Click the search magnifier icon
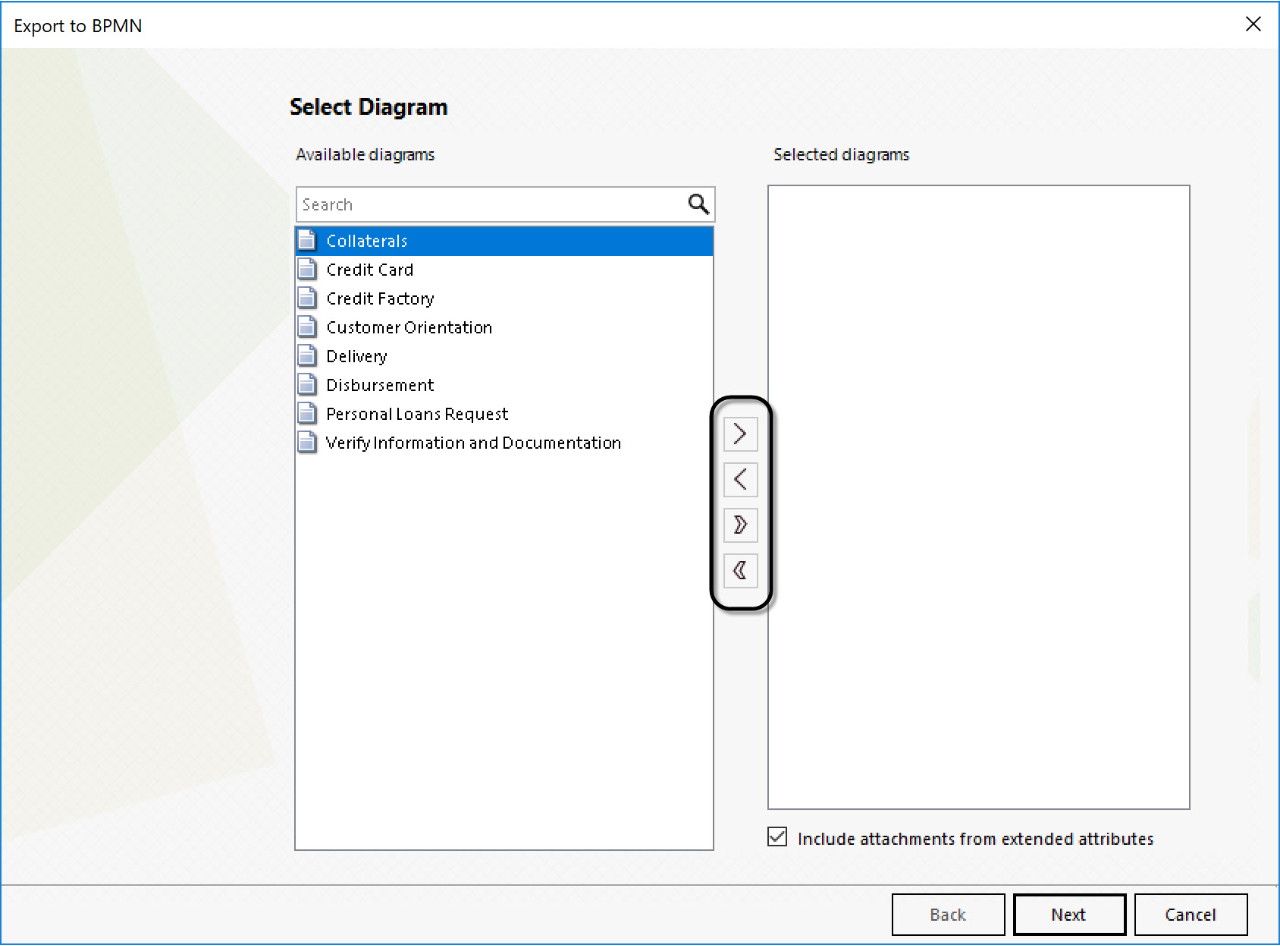The height and width of the screenshot is (946, 1280). (699, 204)
